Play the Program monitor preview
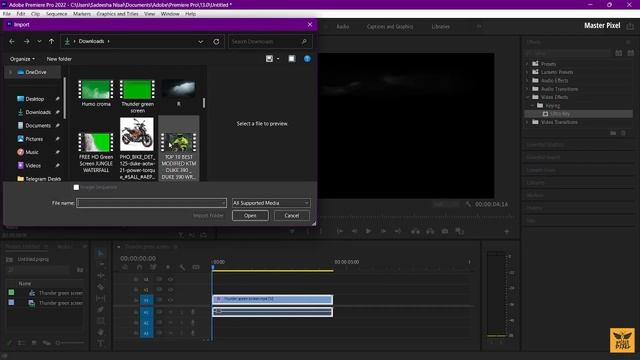 coord(368,231)
